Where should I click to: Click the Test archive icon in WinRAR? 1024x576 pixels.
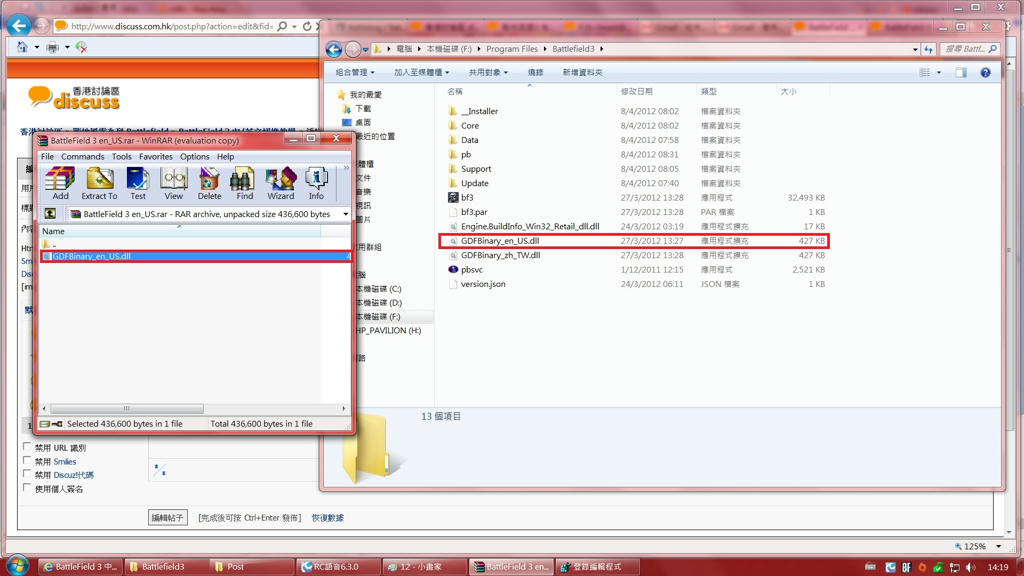coord(138,183)
